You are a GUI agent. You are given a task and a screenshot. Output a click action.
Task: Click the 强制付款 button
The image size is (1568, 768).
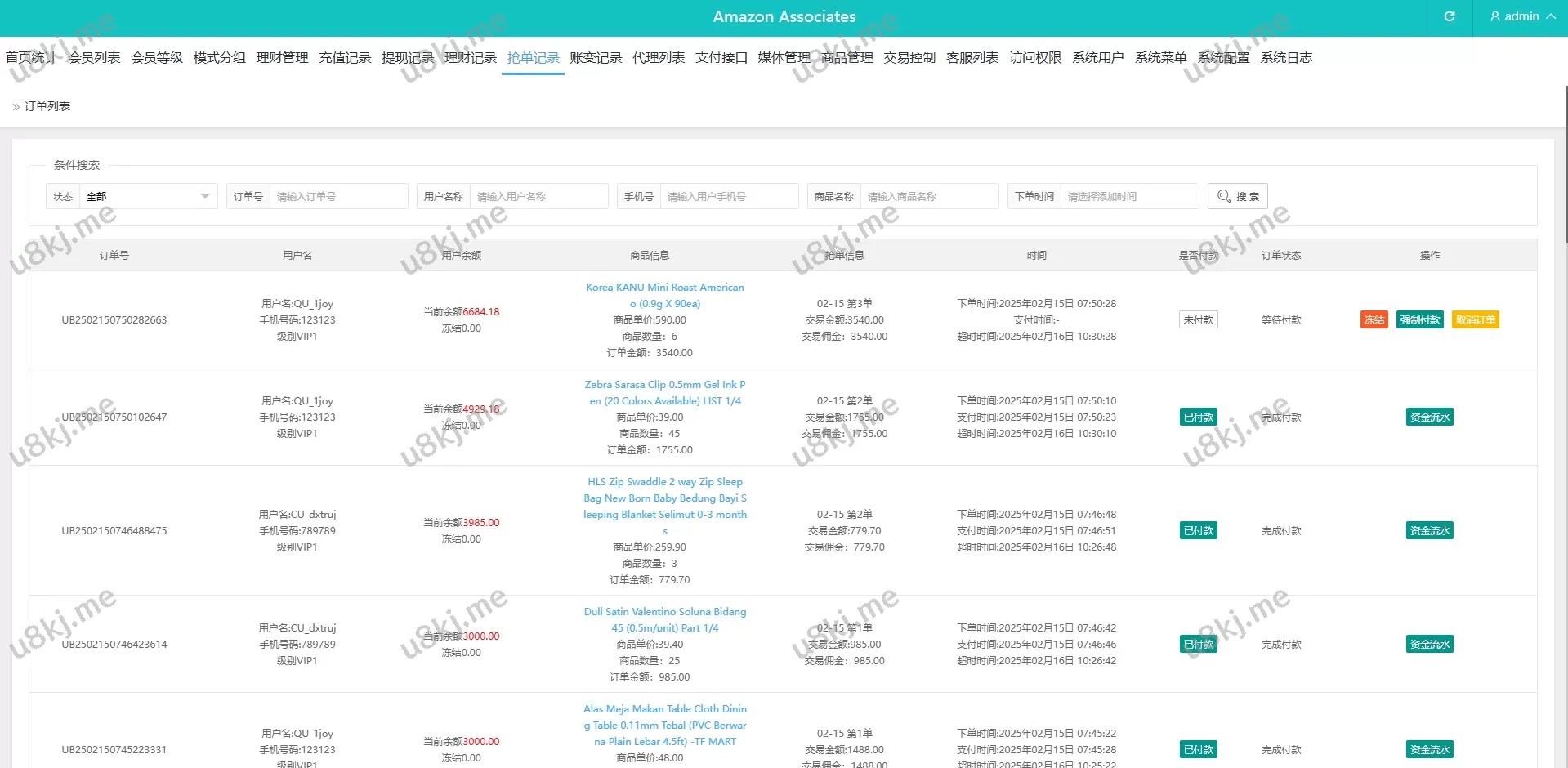1419,320
